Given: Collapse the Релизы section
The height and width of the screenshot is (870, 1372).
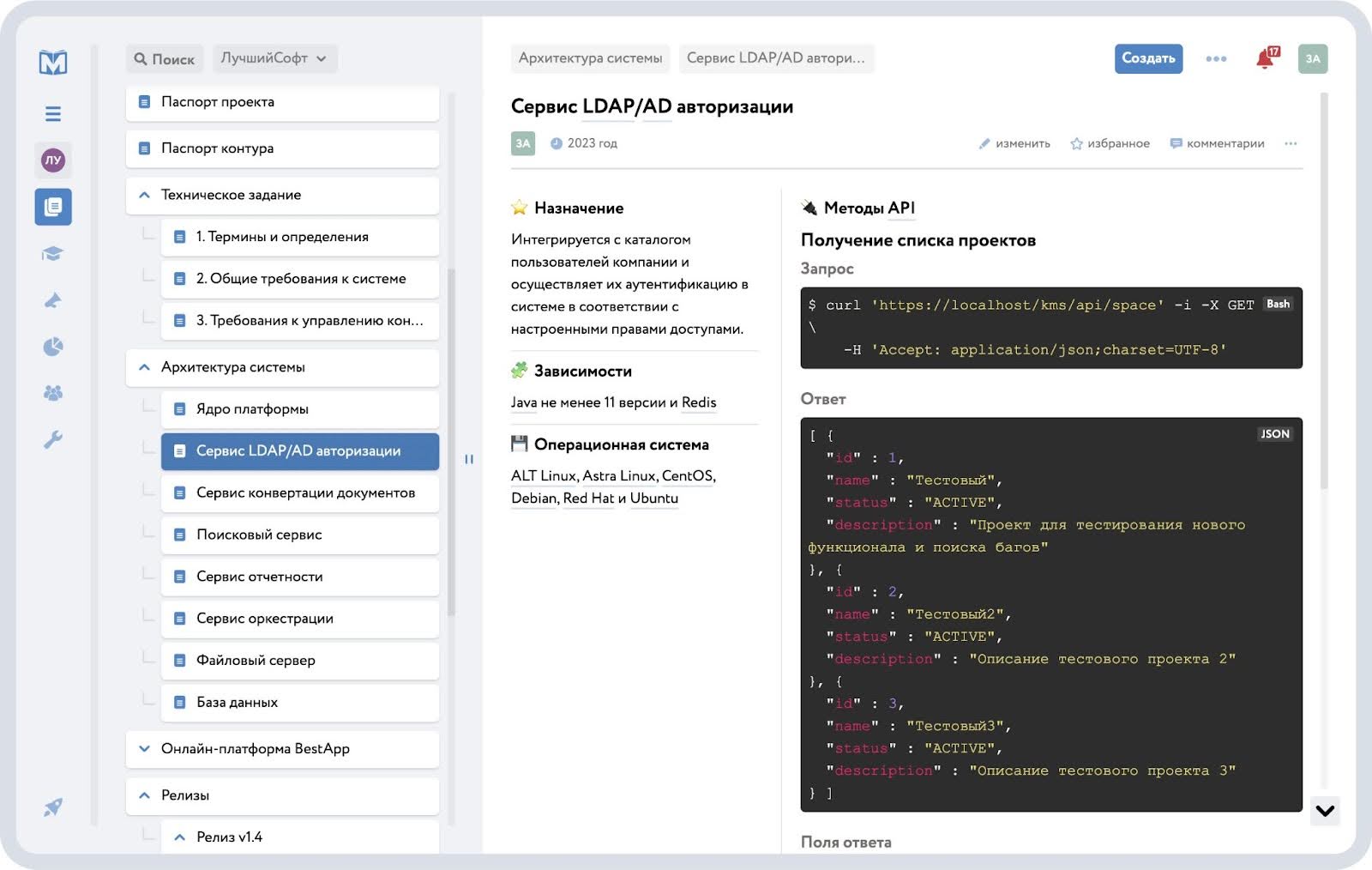Looking at the screenshot, I should tap(144, 795).
